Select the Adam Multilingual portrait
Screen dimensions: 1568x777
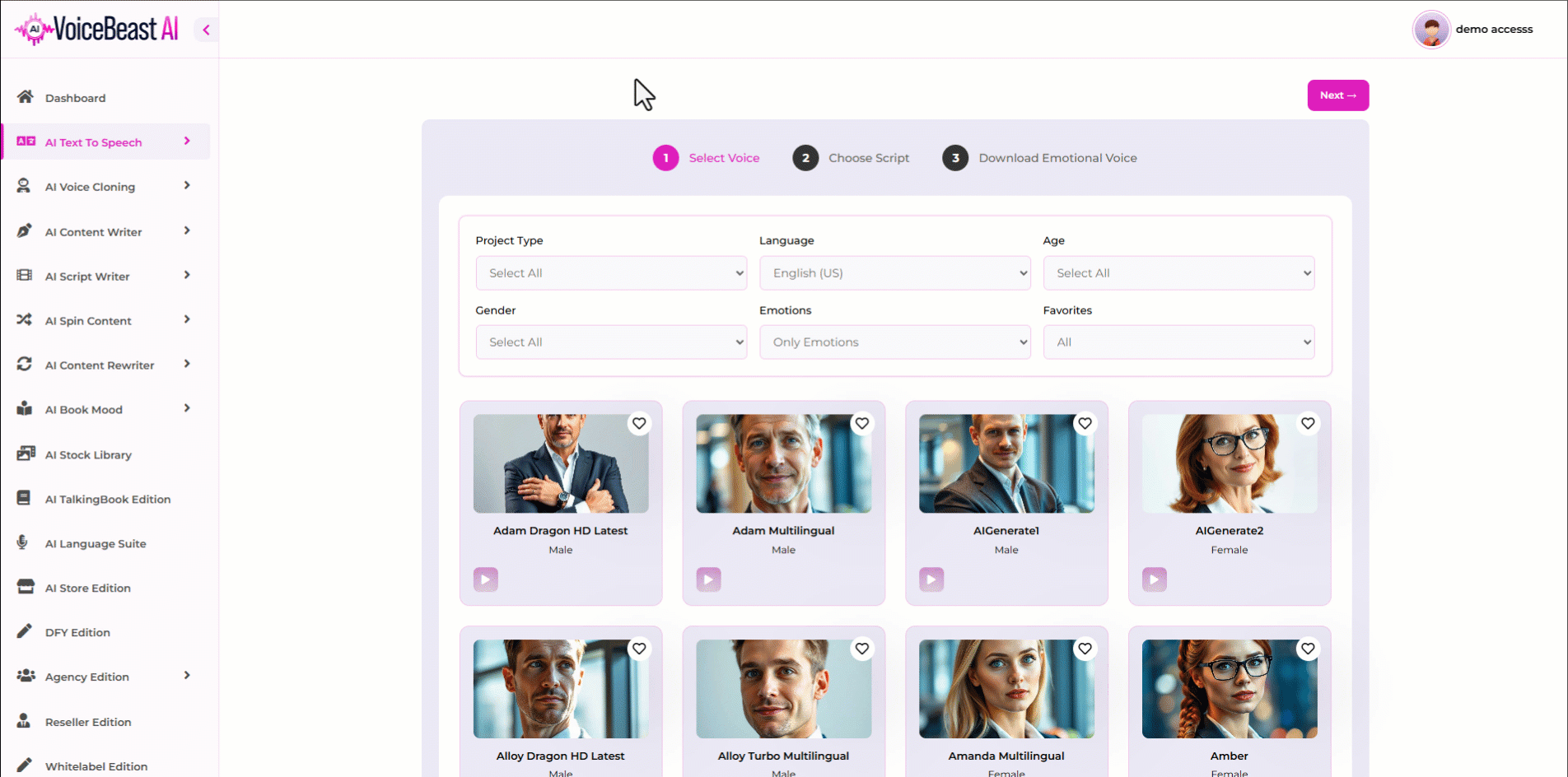coord(783,463)
